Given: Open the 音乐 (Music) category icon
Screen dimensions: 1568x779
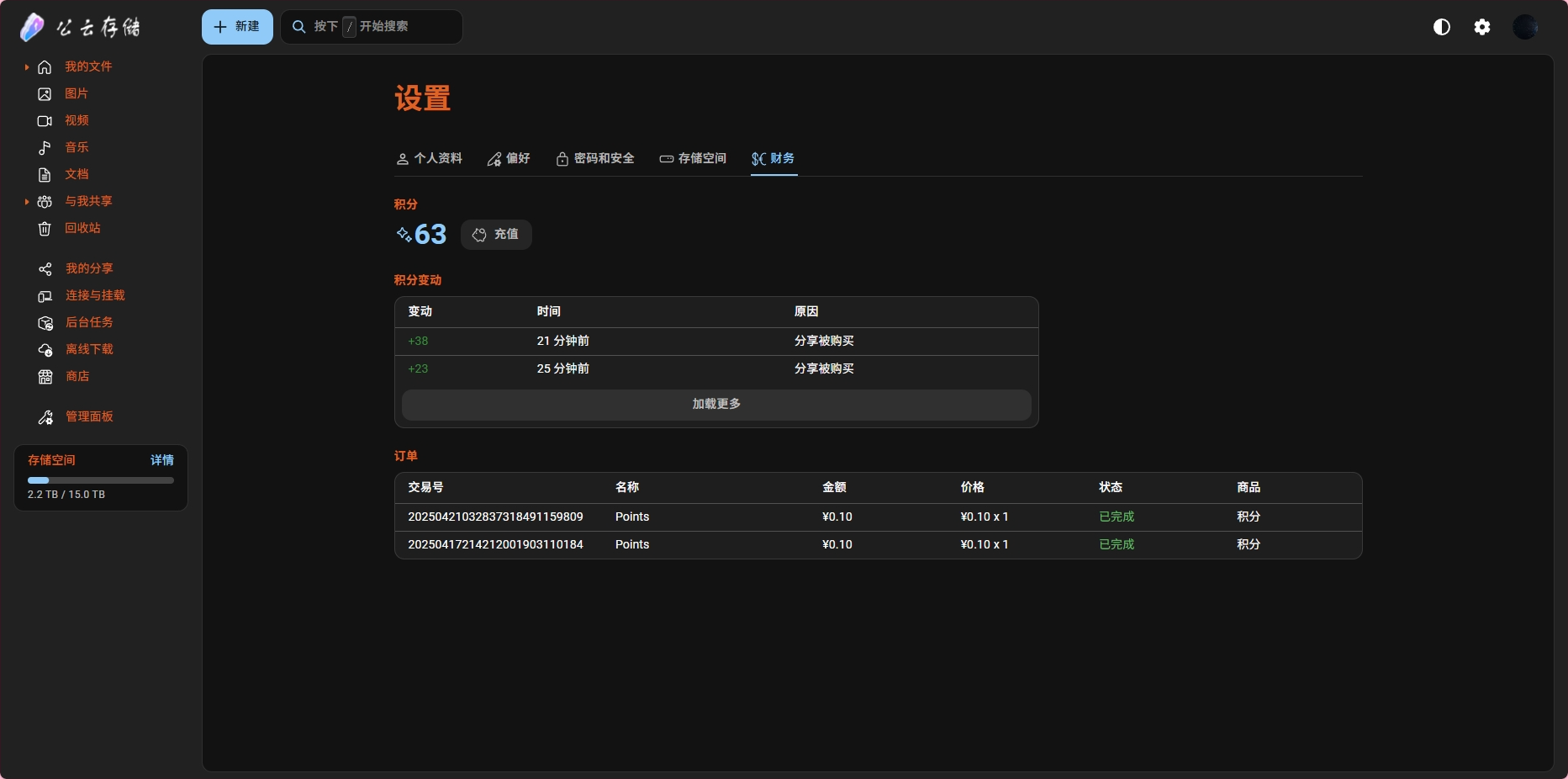Looking at the screenshot, I should click(x=45, y=148).
